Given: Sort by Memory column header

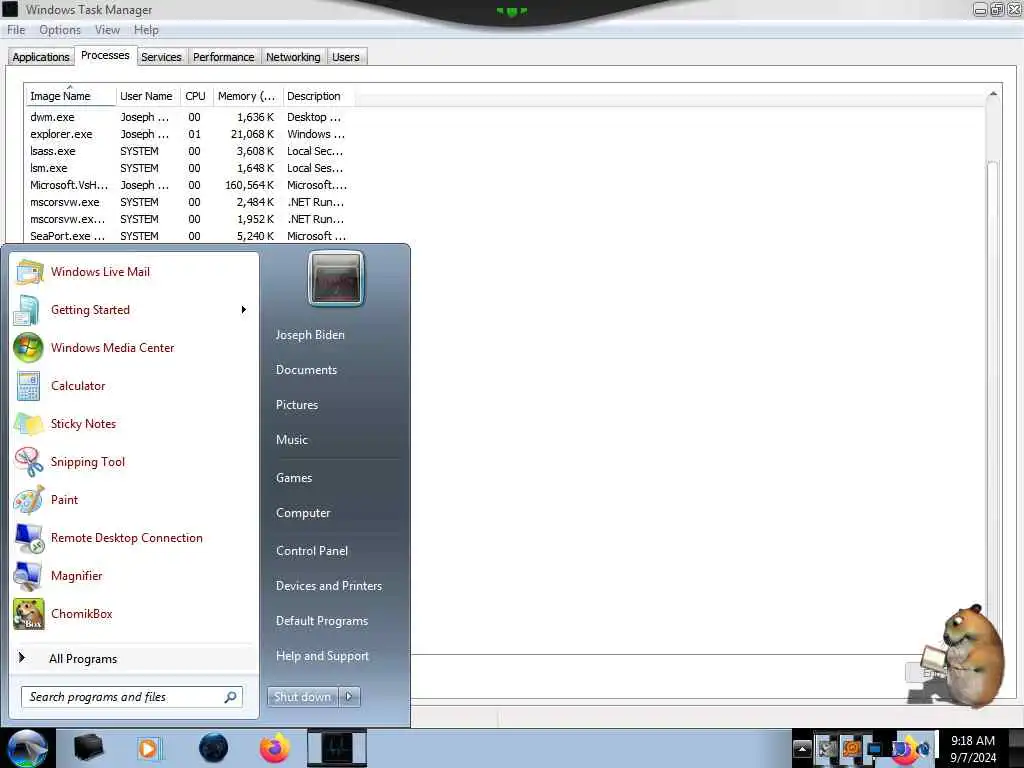Looking at the screenshot, I should click(247, 96).
